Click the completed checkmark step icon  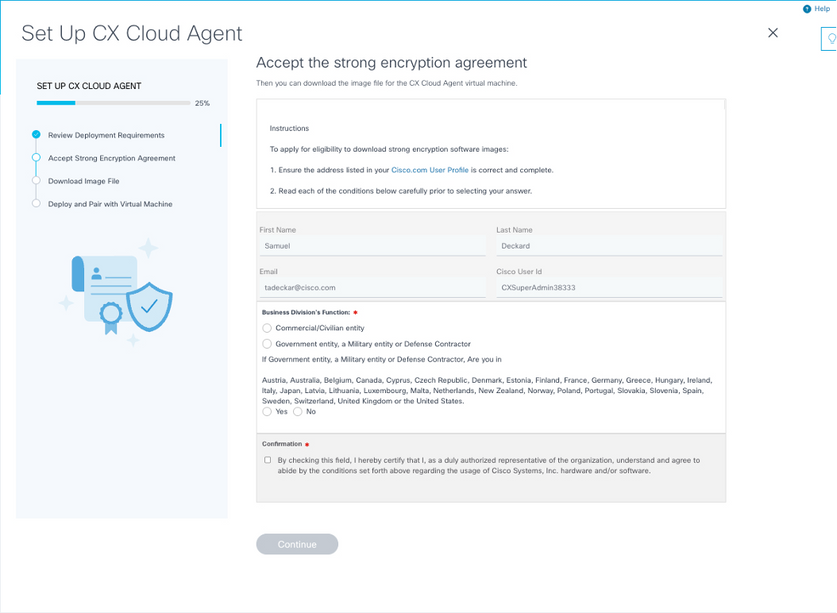click(x=36, y=135)
